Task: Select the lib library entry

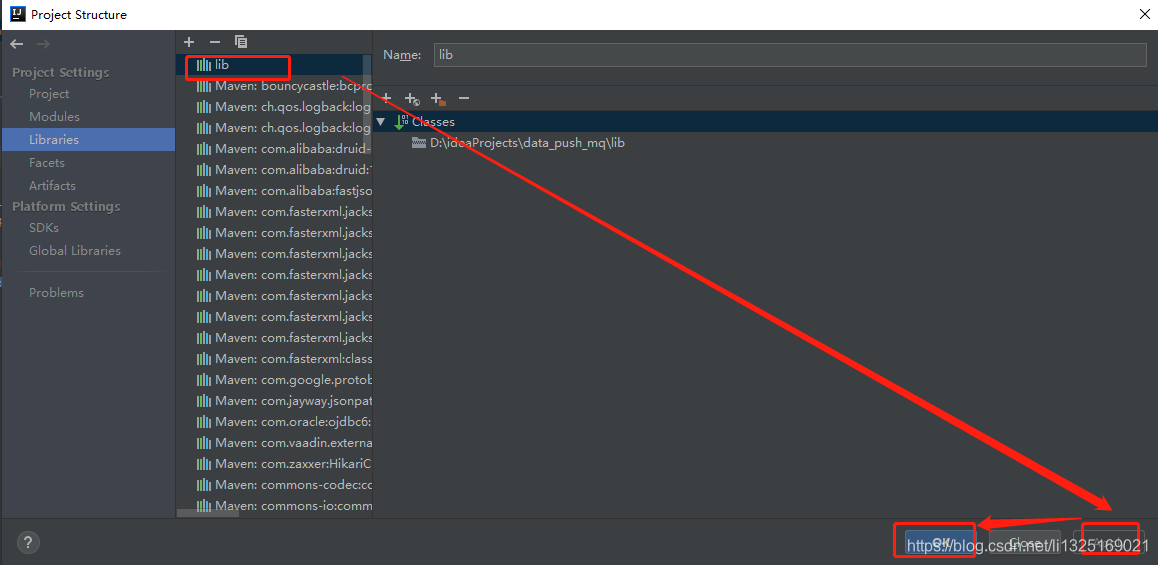Action: point(274,65)
